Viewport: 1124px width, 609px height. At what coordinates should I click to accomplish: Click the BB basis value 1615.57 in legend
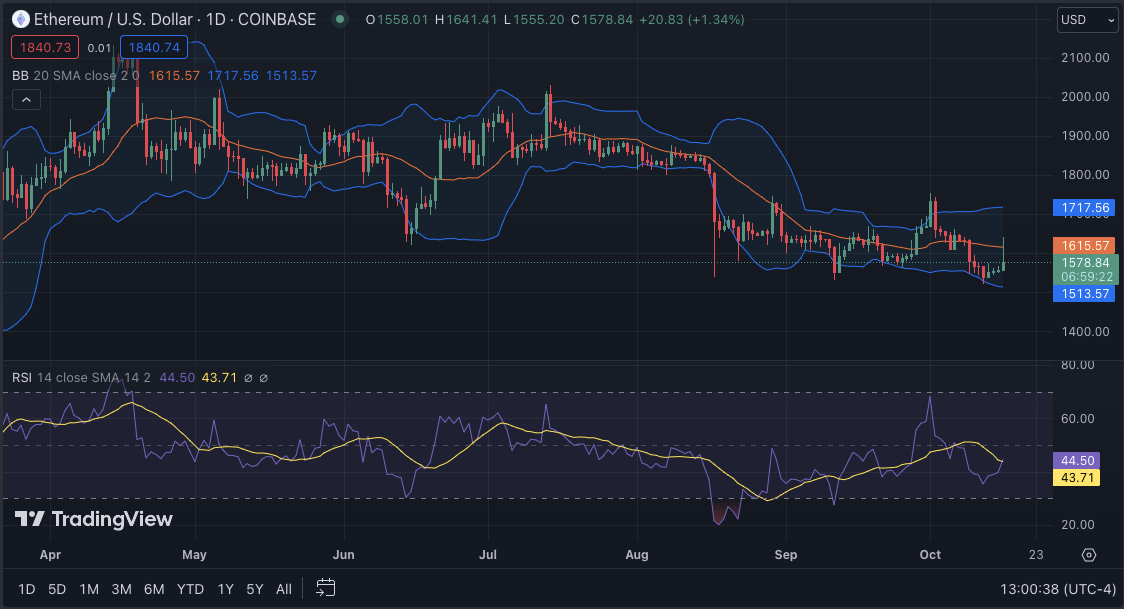[x=174, y=75]
